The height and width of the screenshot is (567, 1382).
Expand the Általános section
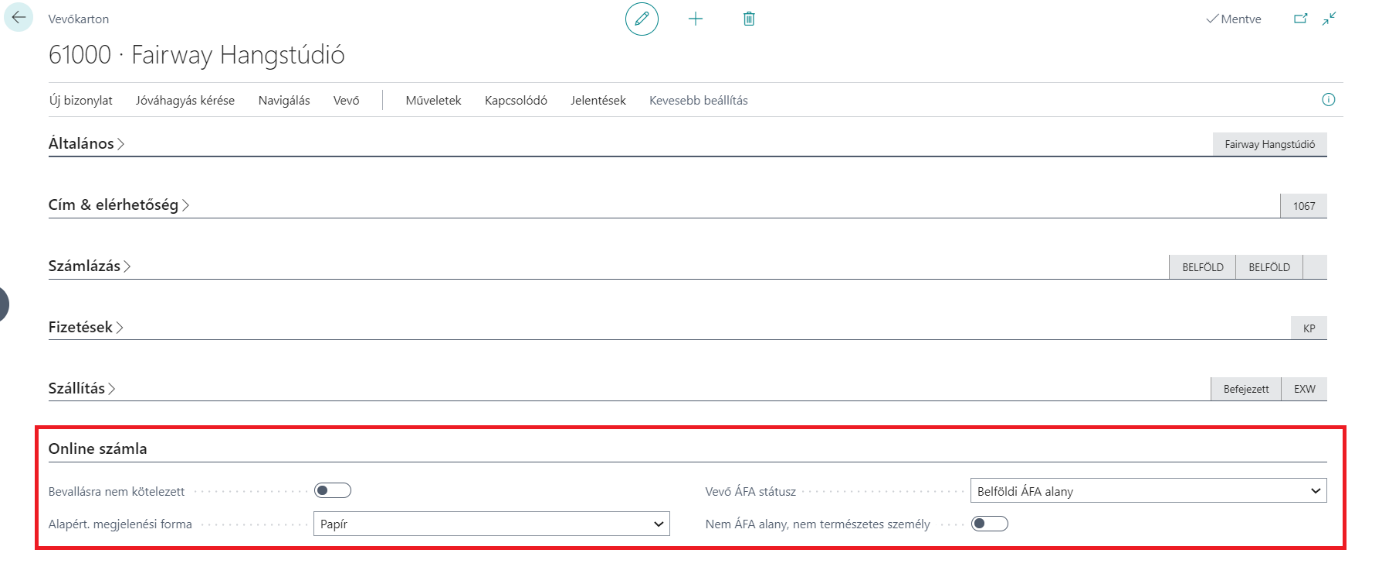[86, 144]
